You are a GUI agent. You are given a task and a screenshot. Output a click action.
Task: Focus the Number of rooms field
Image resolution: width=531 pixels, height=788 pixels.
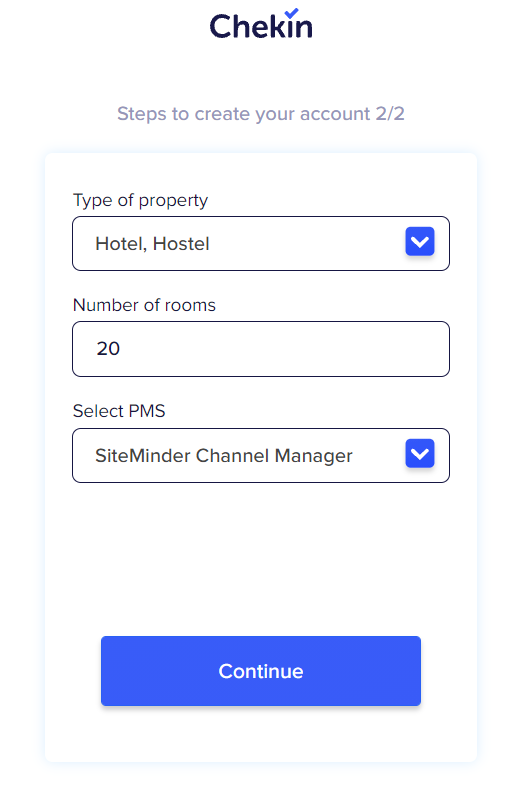tap(261, 349)
